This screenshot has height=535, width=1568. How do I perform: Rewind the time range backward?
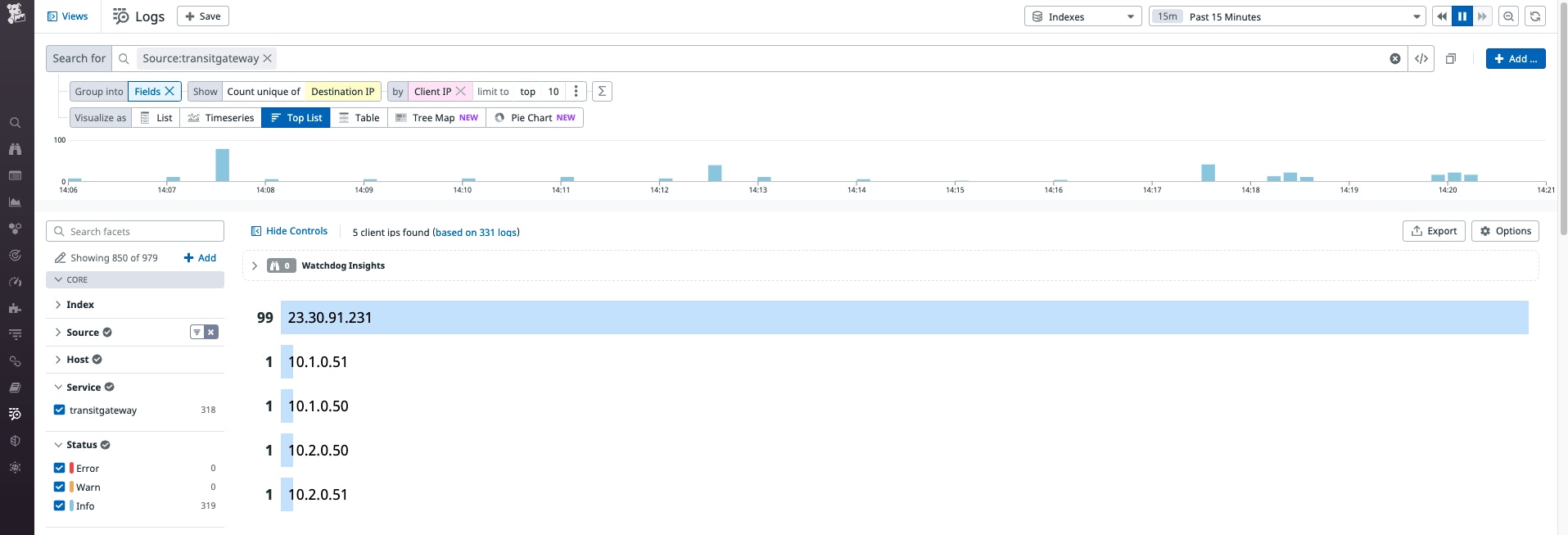pyautogui.click(x=1441, y=16)
